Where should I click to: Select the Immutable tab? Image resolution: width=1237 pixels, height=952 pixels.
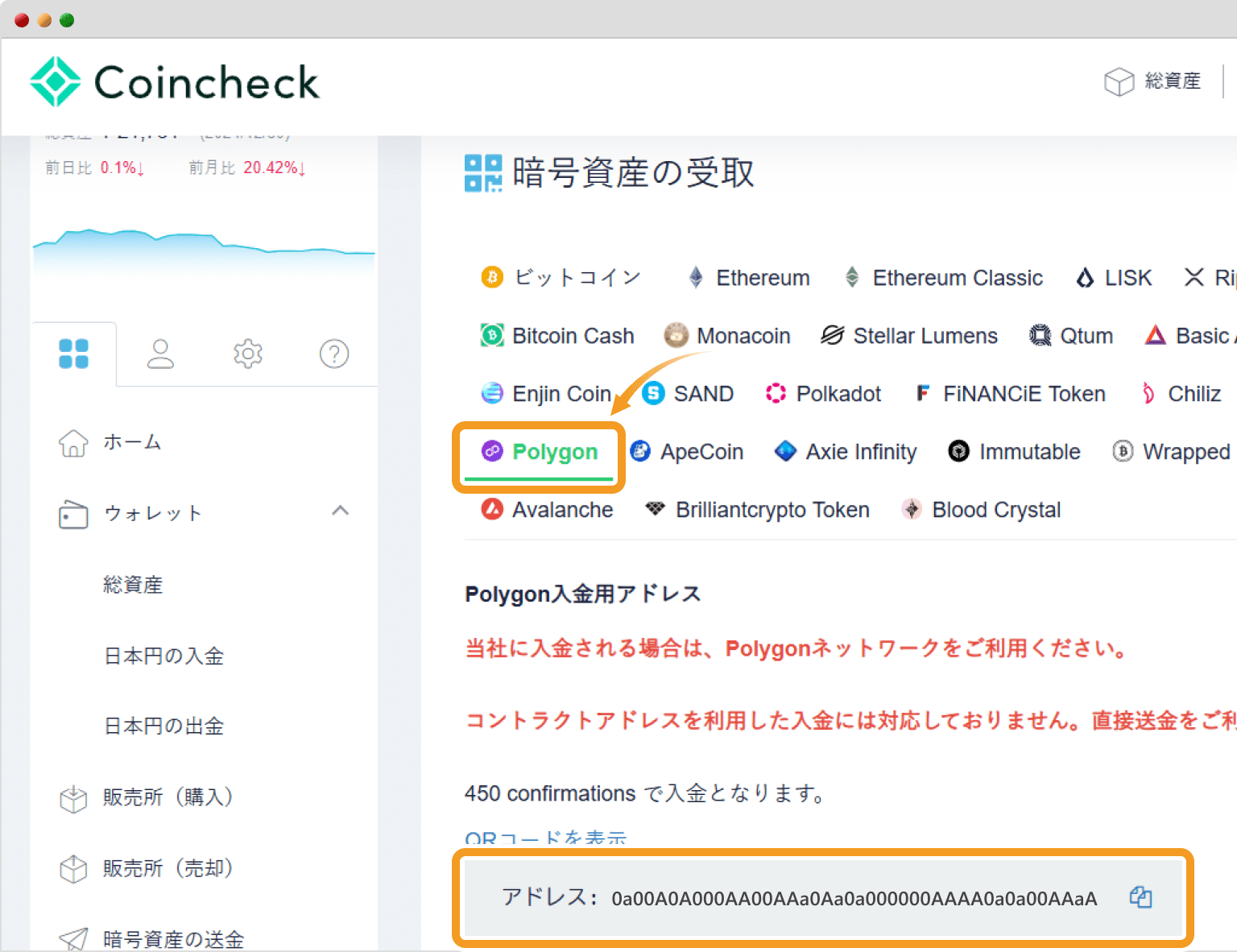tap(1014, 452)
